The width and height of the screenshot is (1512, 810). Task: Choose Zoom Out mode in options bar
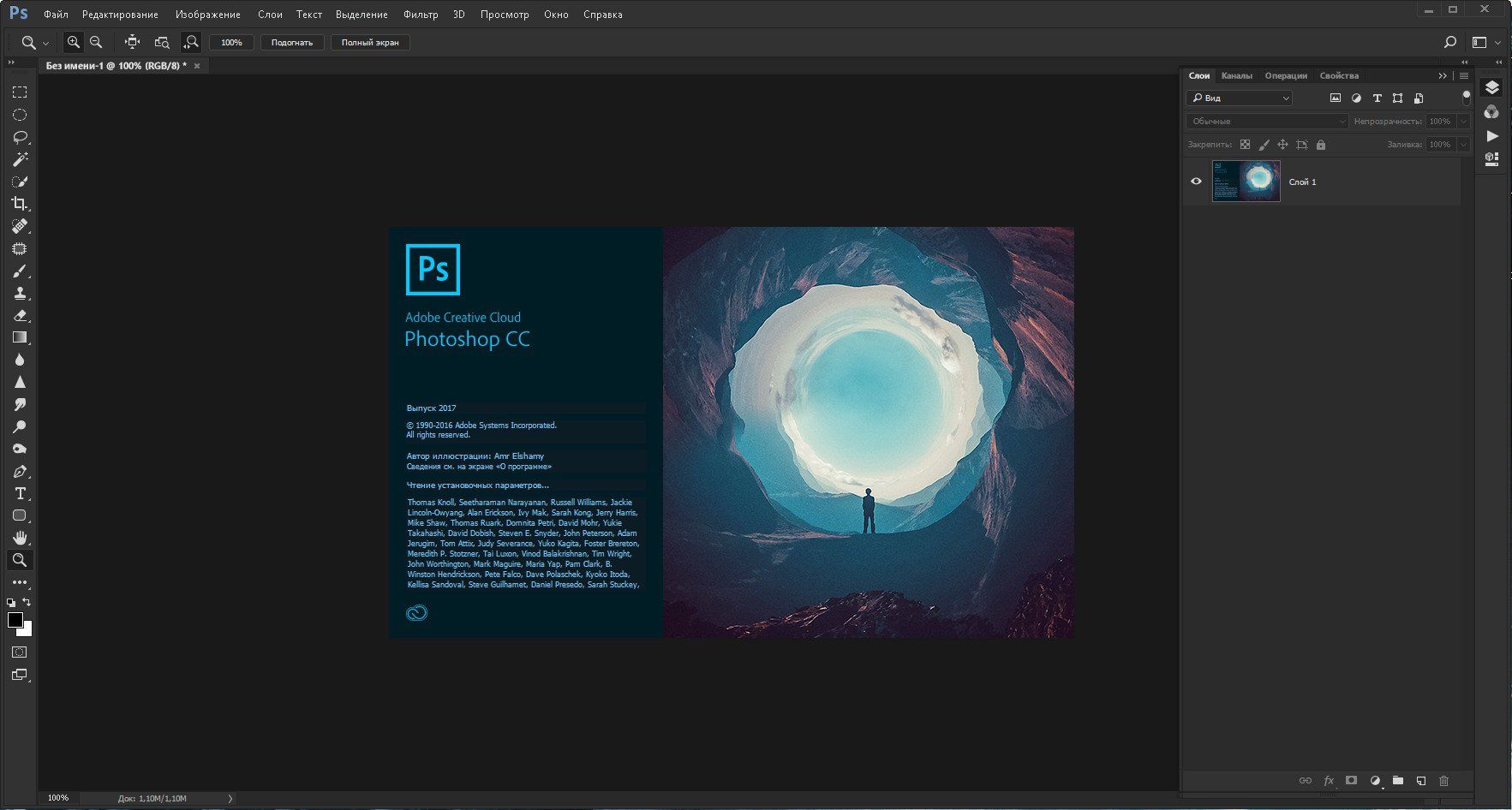(96, 42)
